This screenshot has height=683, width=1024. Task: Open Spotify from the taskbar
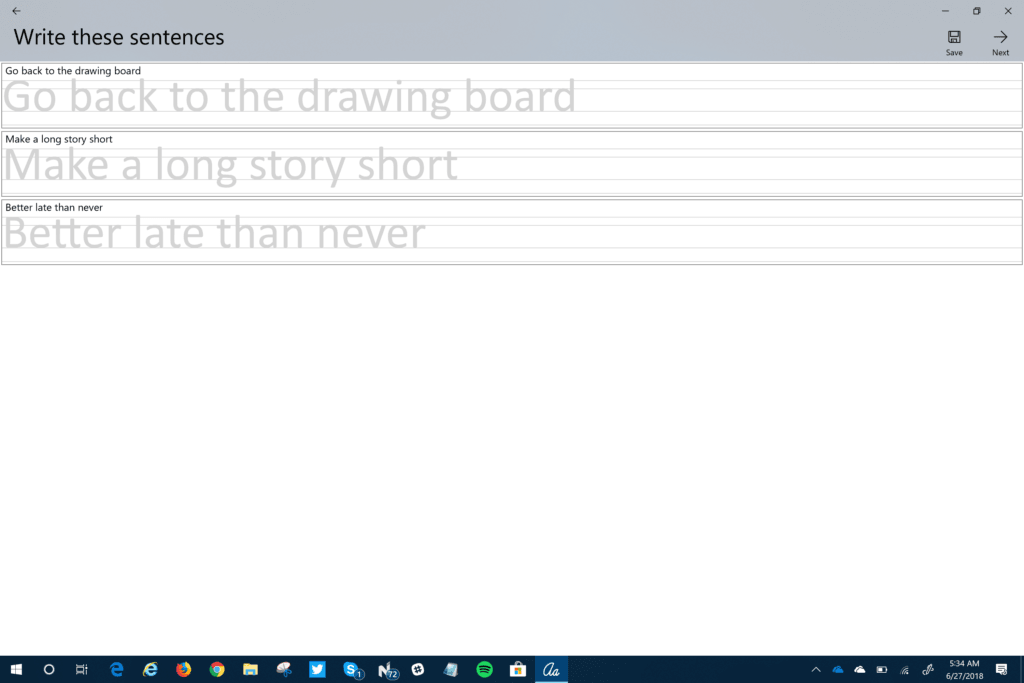click(x=484, y=669)
